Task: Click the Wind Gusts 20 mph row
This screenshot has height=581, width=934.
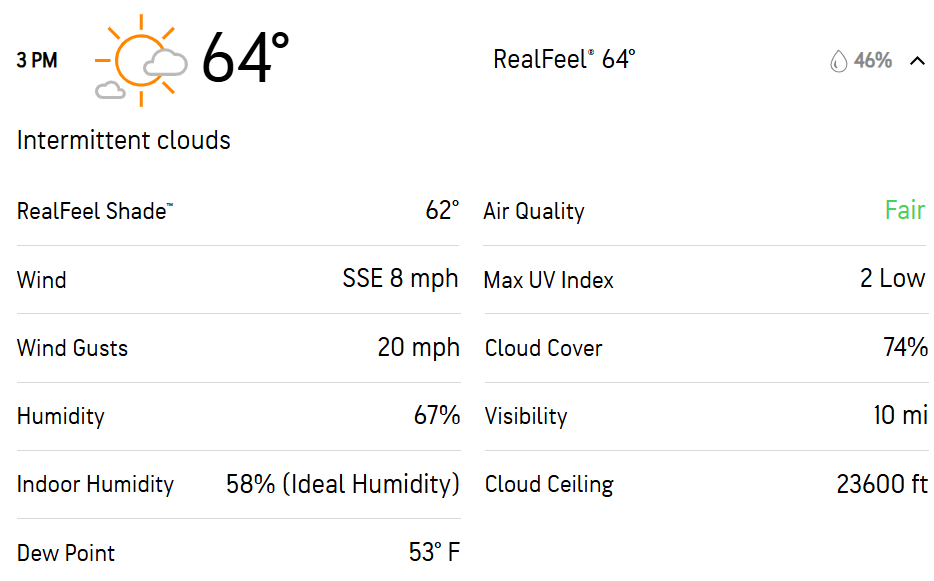Action: (238, 348)
